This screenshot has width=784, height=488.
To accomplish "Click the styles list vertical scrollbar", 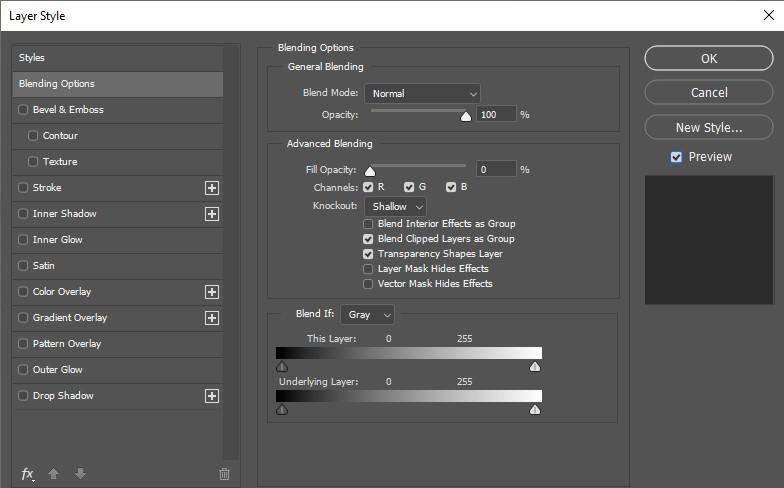I will [x=230, y=252].
